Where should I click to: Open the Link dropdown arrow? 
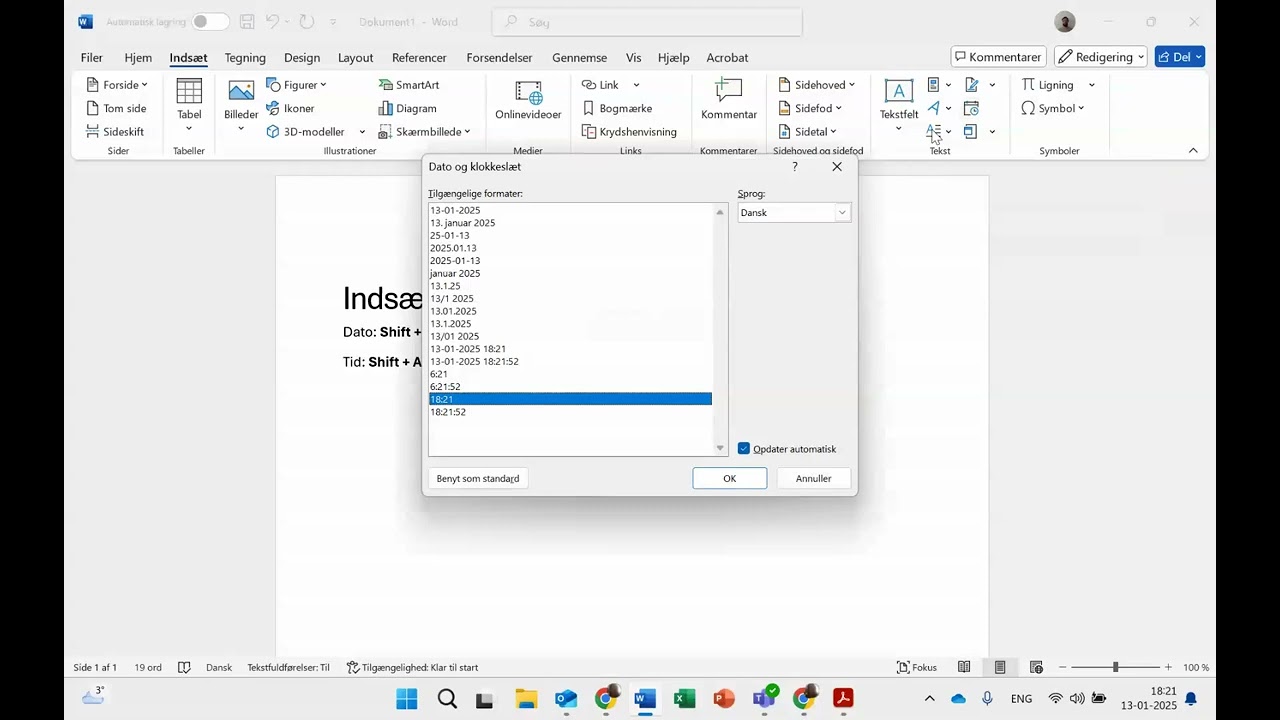tap(636, 85)
